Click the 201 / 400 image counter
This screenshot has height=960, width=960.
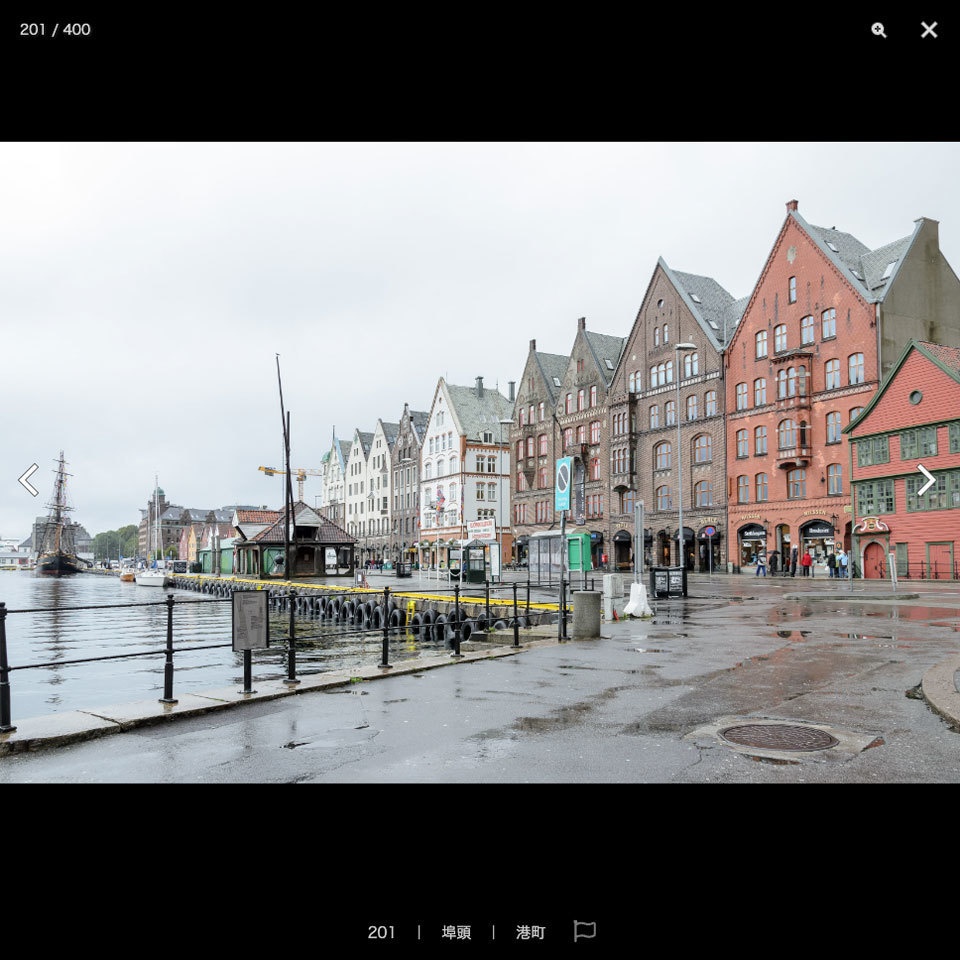coord(55,29)
